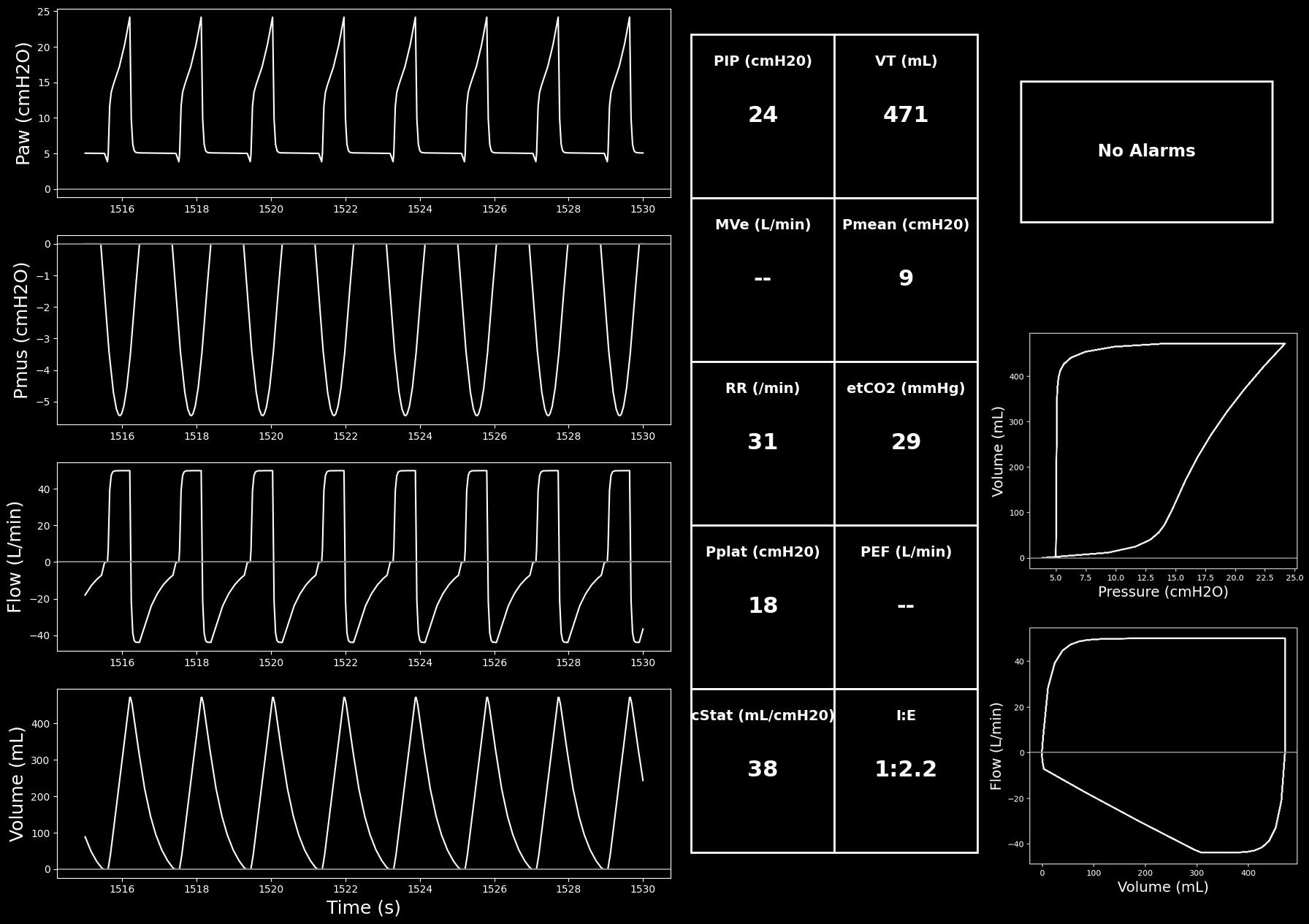Click the Pressure (cmH2O) loop axis label
1309x924 pixels.
pyautogui.click(x=1163, y=592)
